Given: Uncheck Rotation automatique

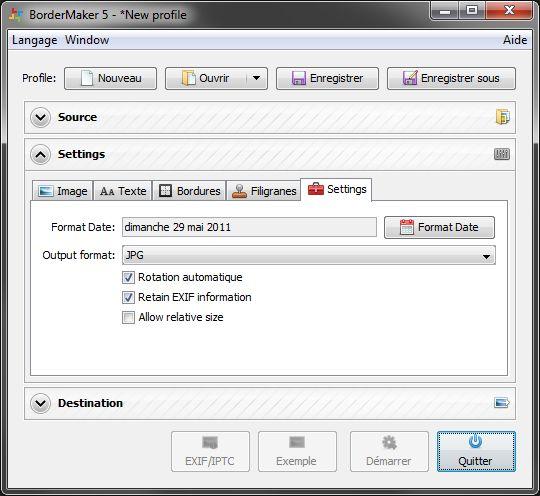Looking at the screenshot, I should click(128, 277).
